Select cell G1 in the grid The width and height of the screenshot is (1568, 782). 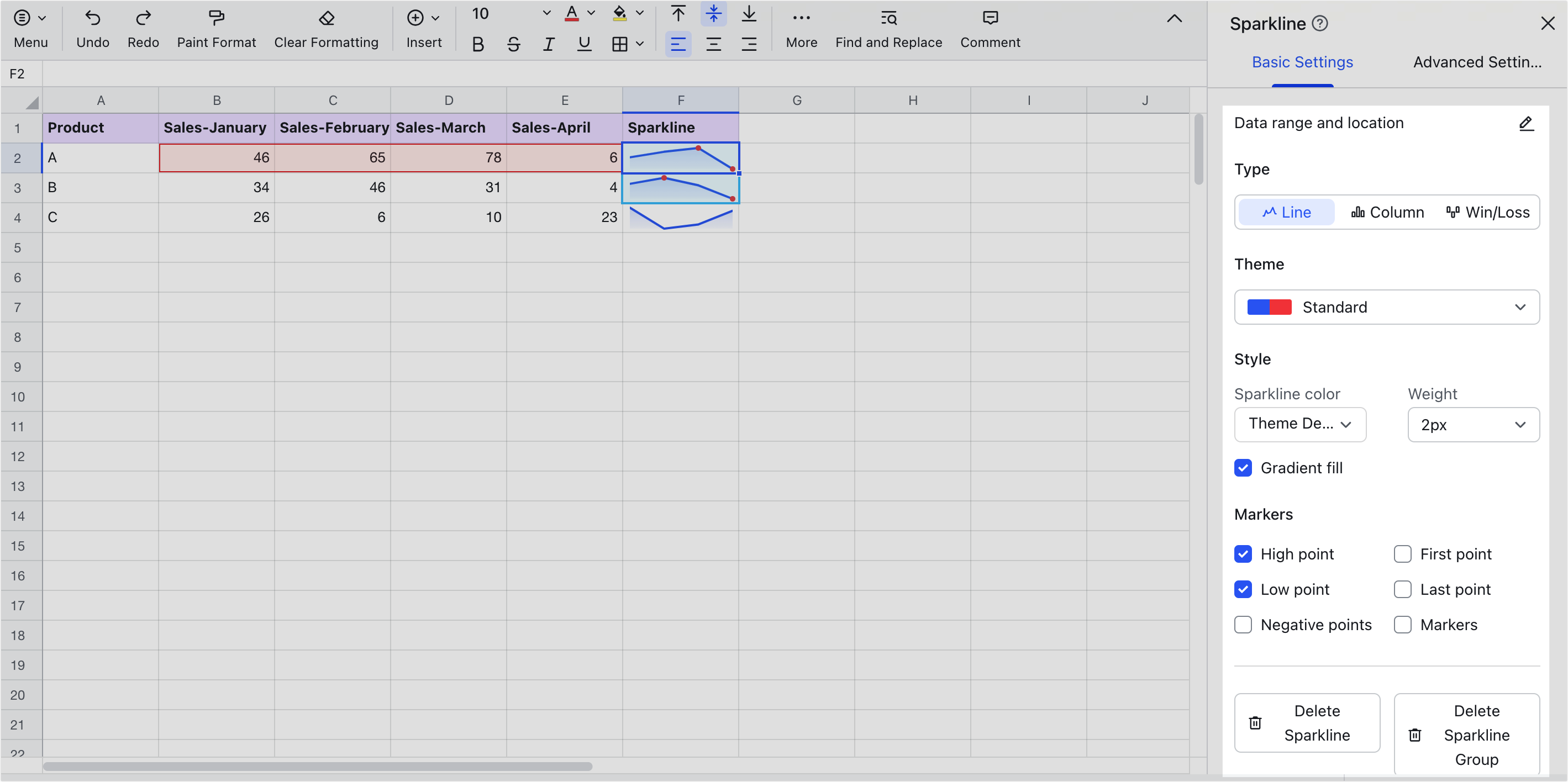(797, 128)
